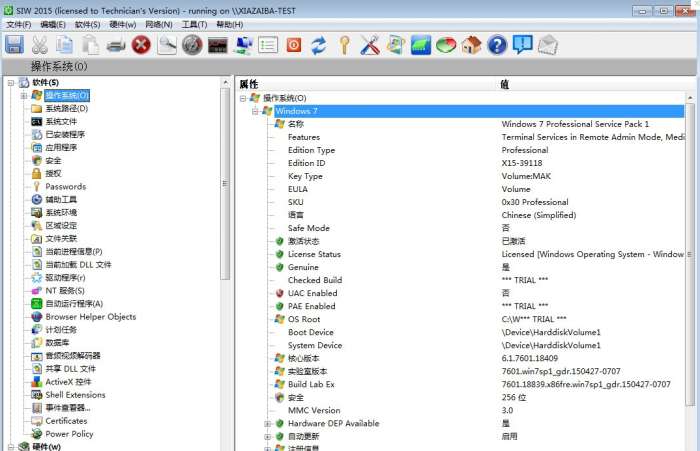Click the Cut scissors toolbar icon

[40, 45]
